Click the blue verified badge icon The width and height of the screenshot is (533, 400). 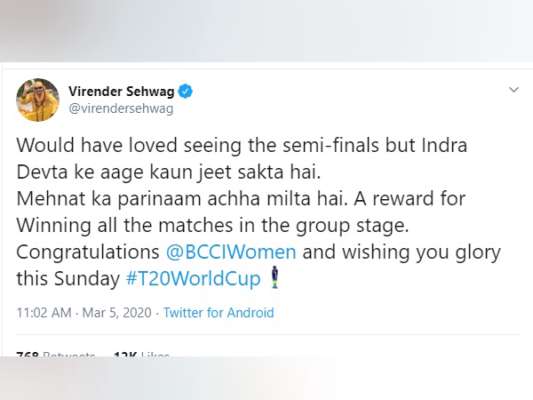point(185,91)
